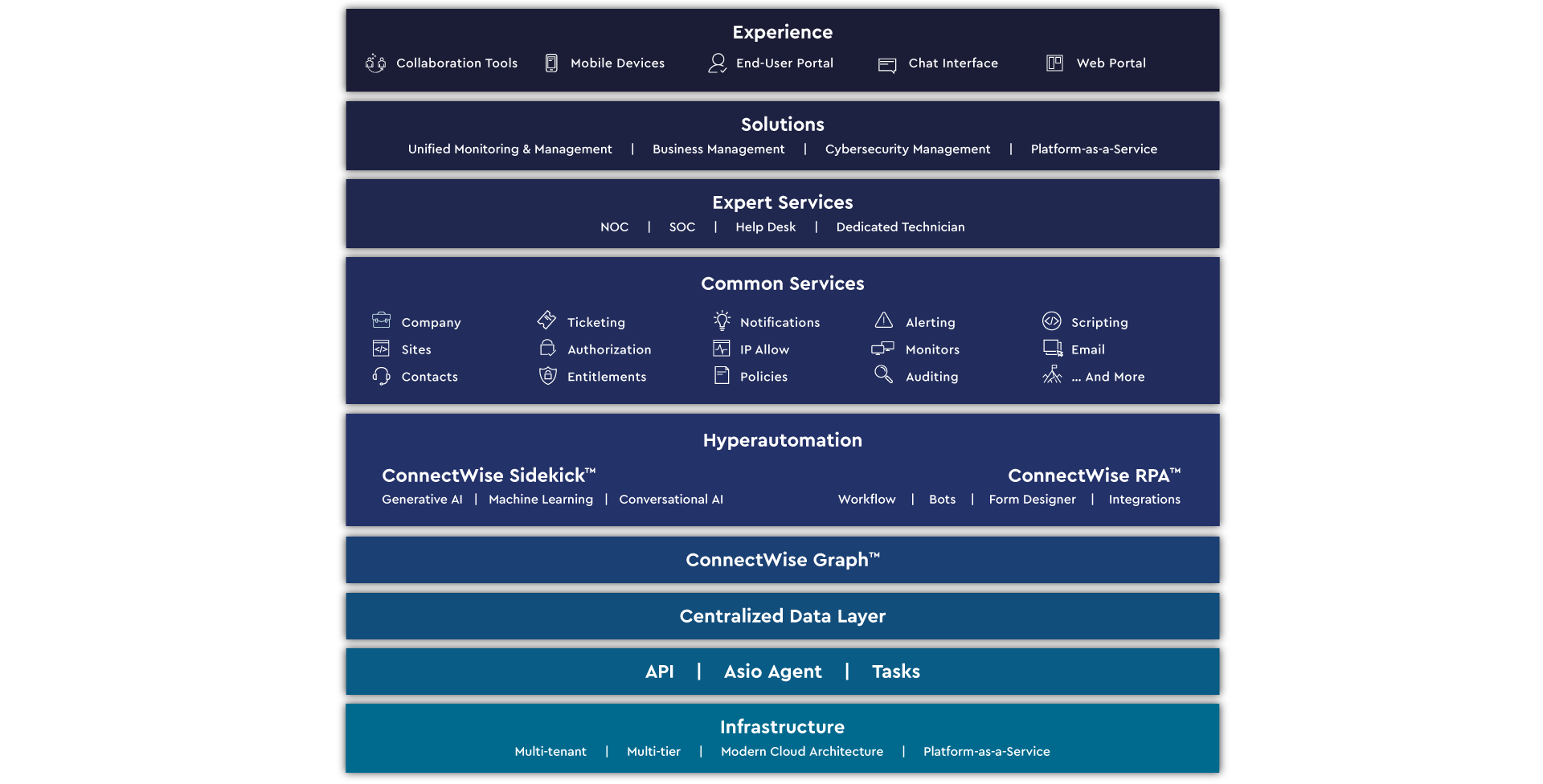Click Workflow under ConnectWise RPA
This screenshot has width=1543, height=784.
866,500
